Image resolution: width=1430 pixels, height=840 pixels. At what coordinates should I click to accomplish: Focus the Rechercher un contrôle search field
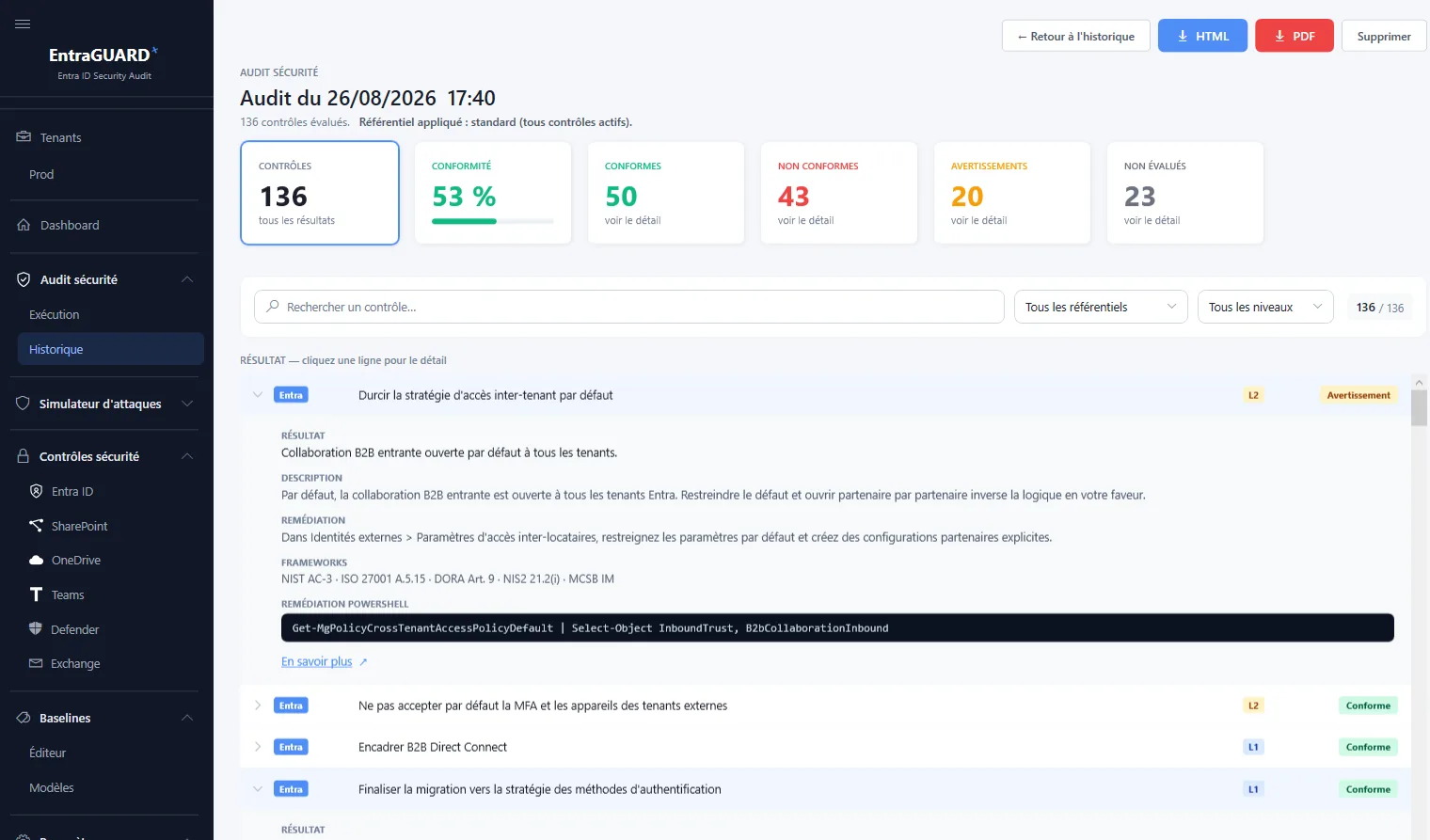[629, 307]
